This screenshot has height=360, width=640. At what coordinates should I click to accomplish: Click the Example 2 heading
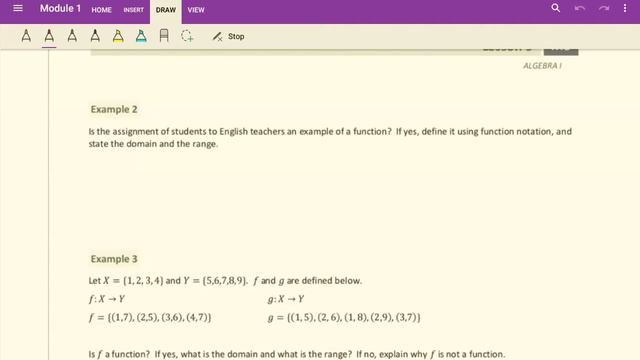(x=114, y=109)
